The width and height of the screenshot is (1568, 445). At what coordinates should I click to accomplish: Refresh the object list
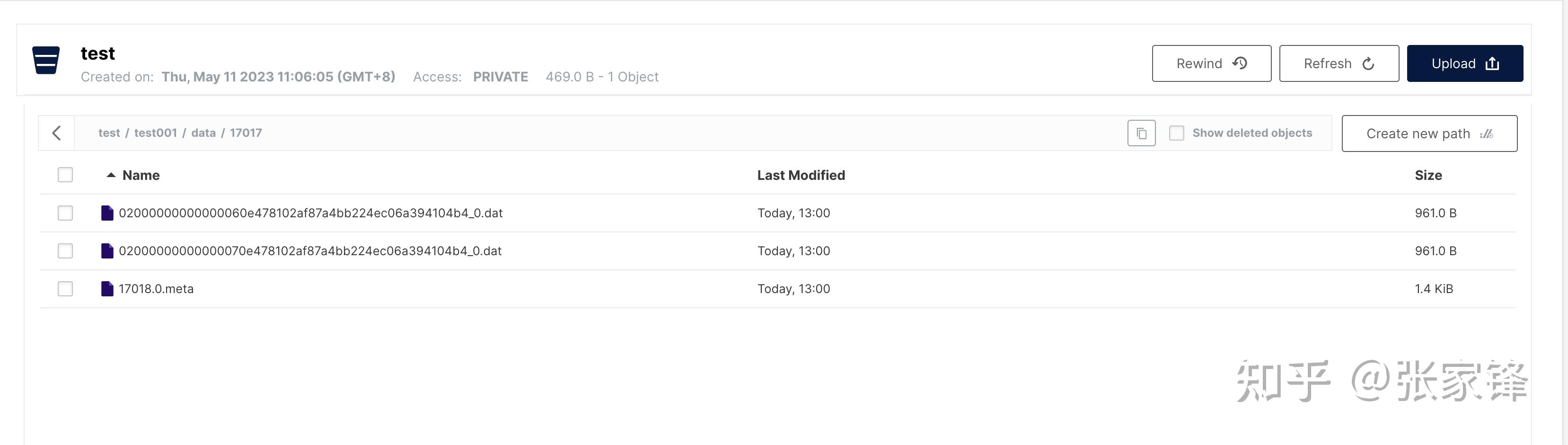point(1339,63)
